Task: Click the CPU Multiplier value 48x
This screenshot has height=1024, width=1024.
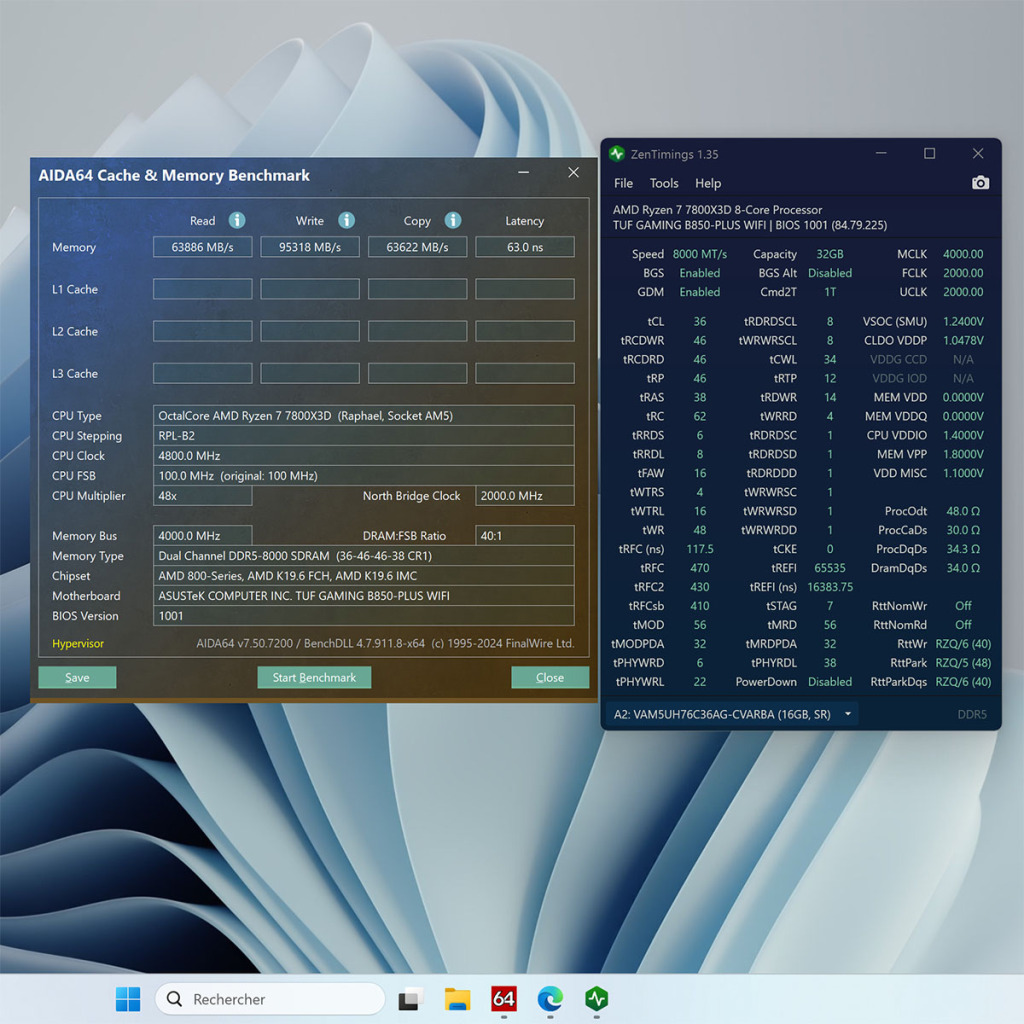Action: coord(202,496)
